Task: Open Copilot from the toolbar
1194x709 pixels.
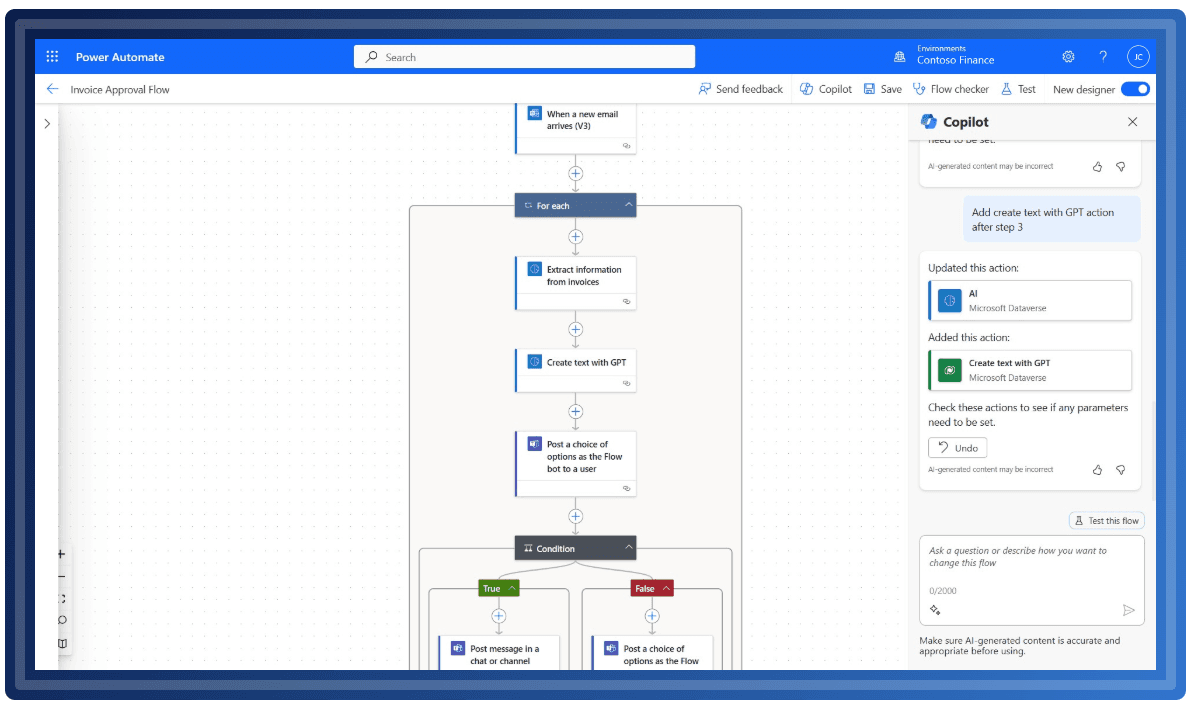Action: tap(825, 89)
